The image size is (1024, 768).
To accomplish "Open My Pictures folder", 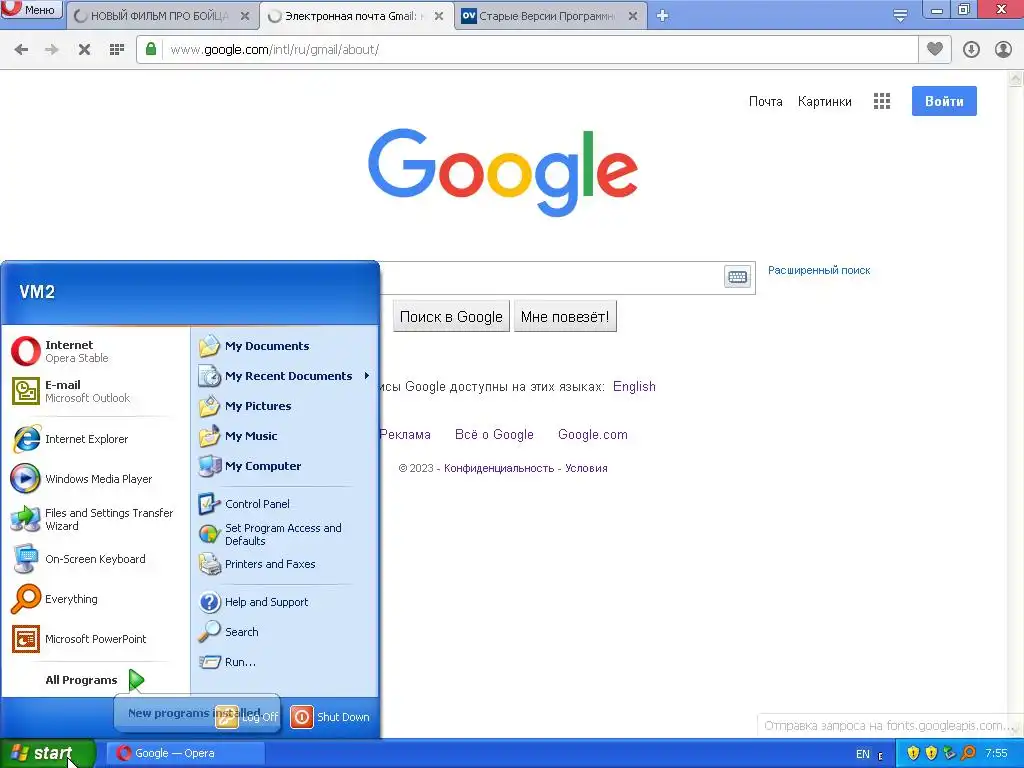I will (285, 406).
